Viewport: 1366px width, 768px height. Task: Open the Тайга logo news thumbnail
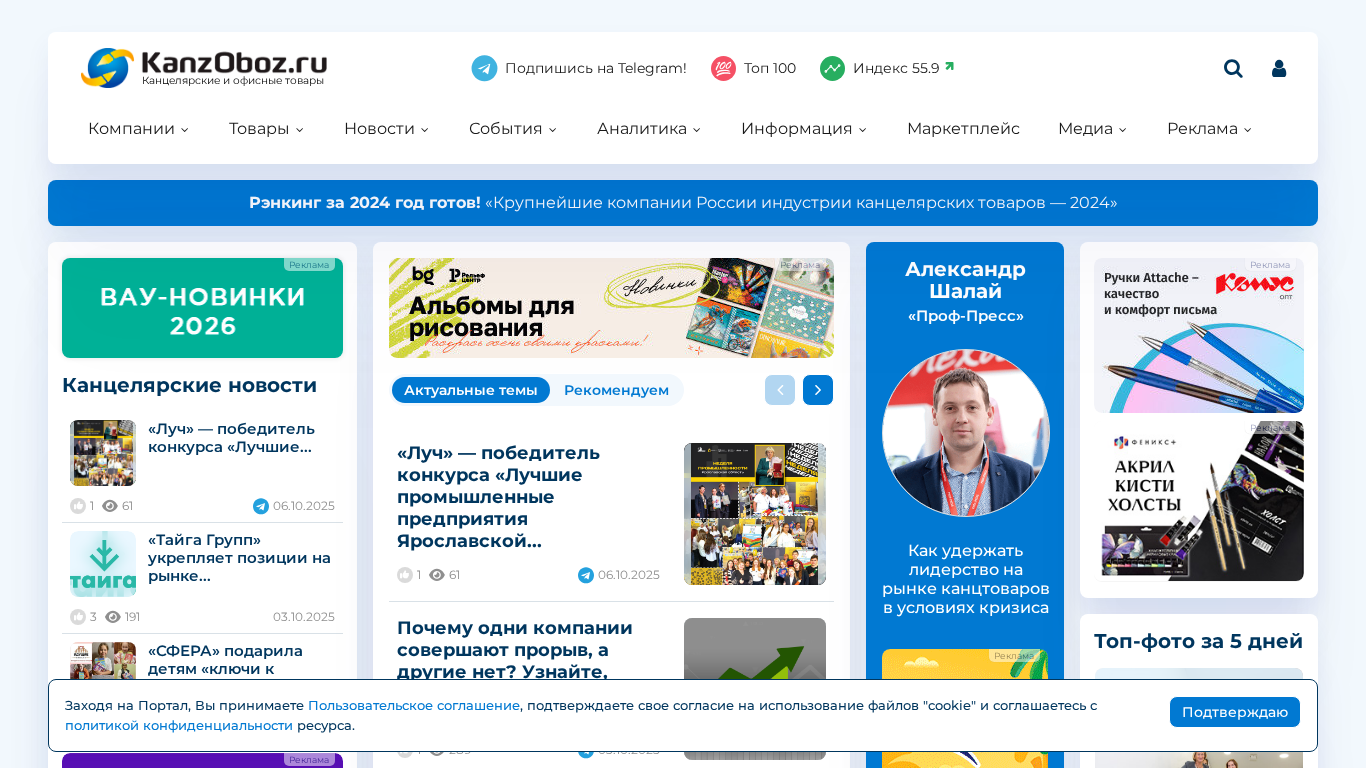pyautogui.click(x=103, y=564)
